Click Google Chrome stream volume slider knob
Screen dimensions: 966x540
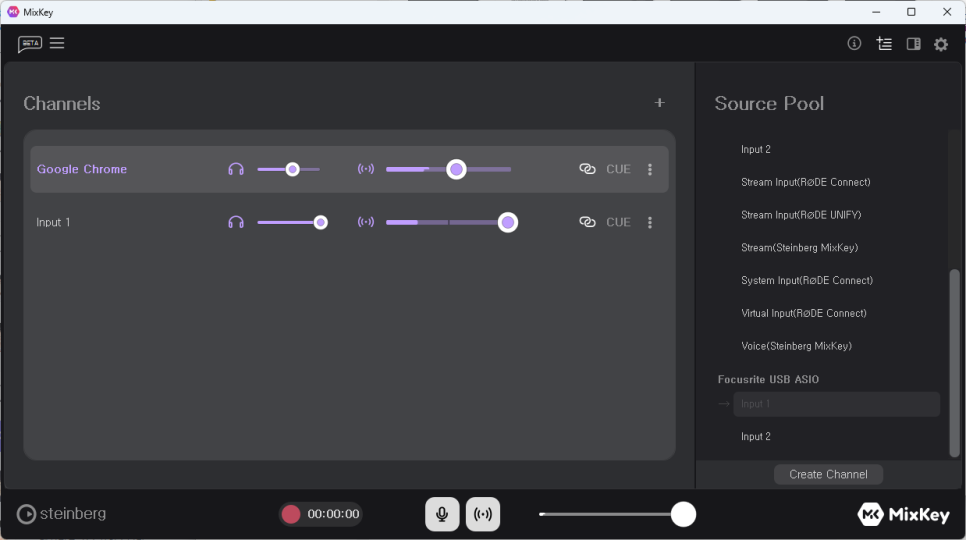click(457, 169)
